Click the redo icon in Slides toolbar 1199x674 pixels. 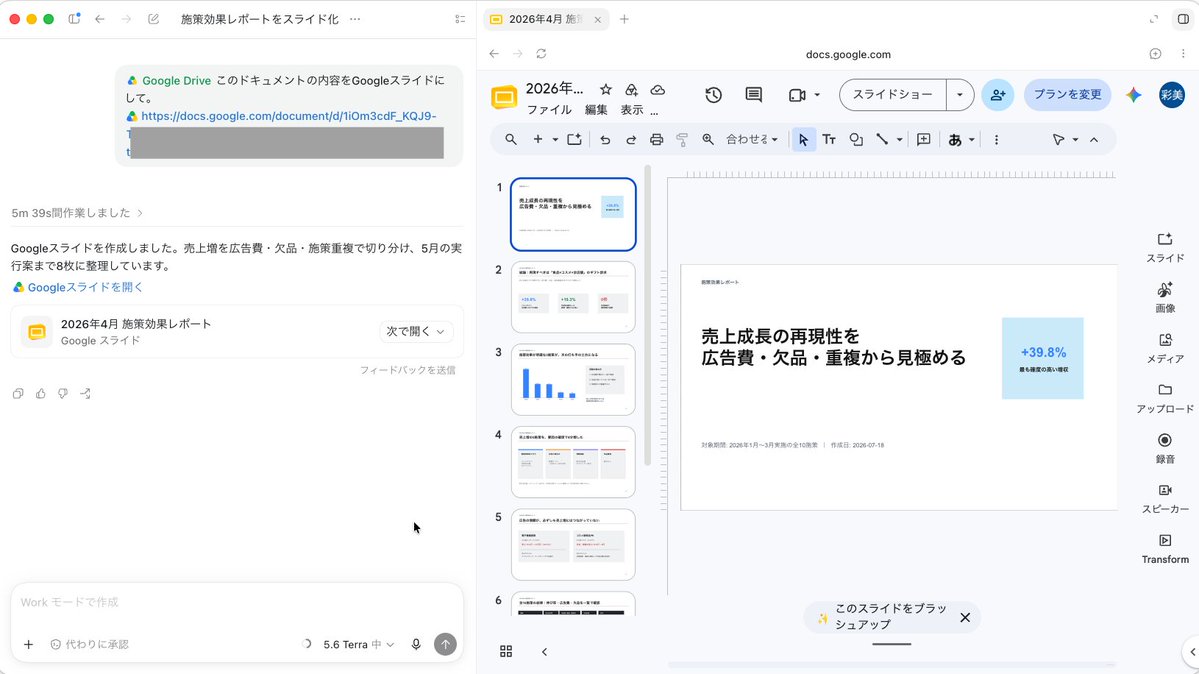631,140
